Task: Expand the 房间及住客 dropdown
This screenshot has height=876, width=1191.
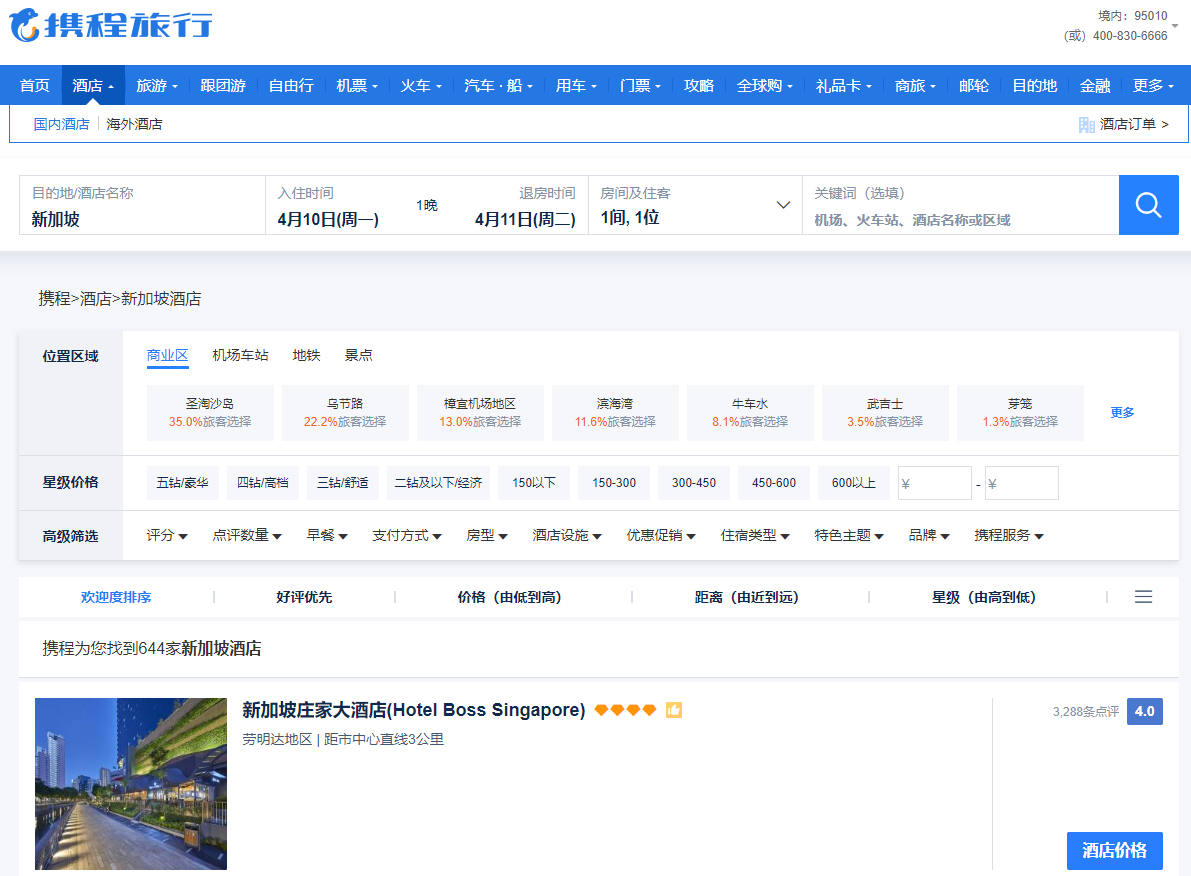Action: pos(783,205)
